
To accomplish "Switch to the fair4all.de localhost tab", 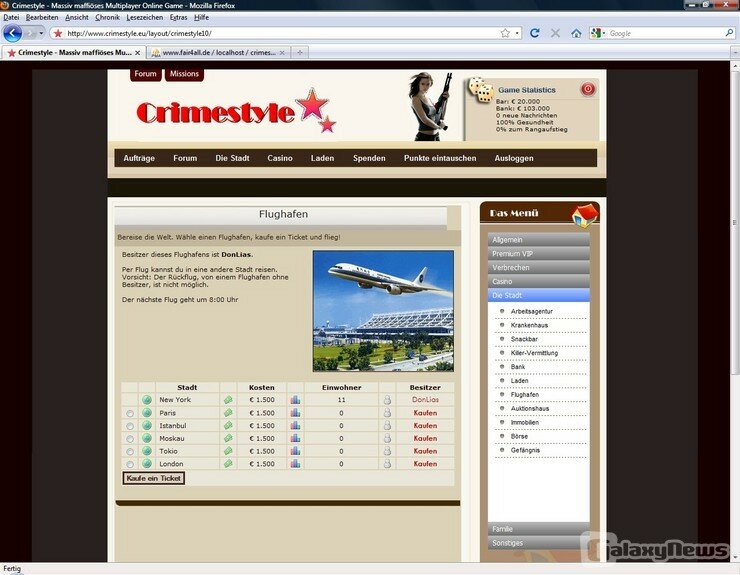I will pos(218,53).
